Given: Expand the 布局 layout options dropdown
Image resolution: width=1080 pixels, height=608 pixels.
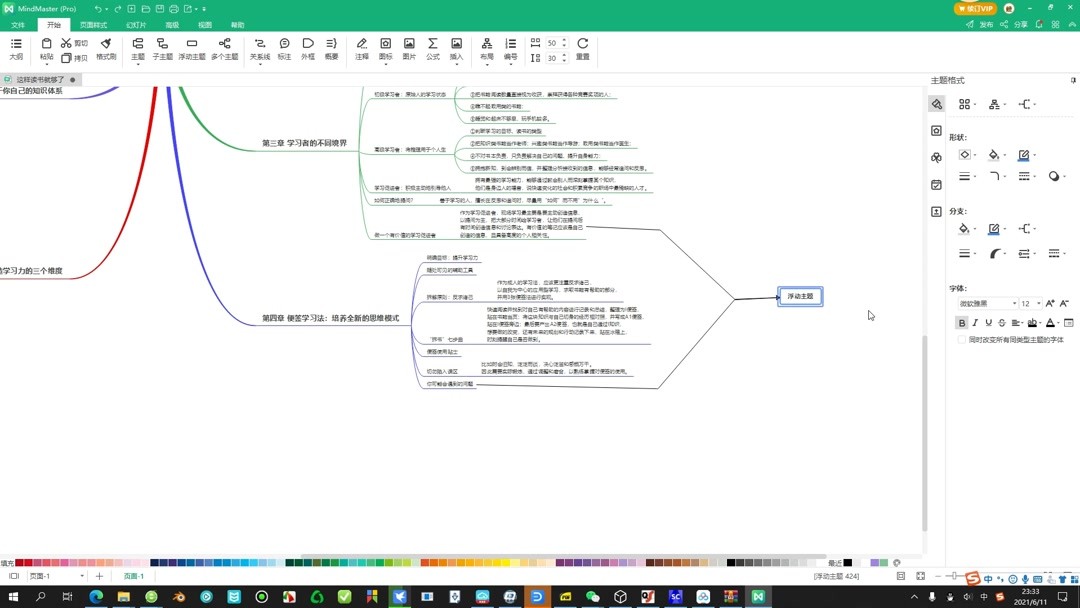Looking at the screenshot, I should tap(486, 62).
